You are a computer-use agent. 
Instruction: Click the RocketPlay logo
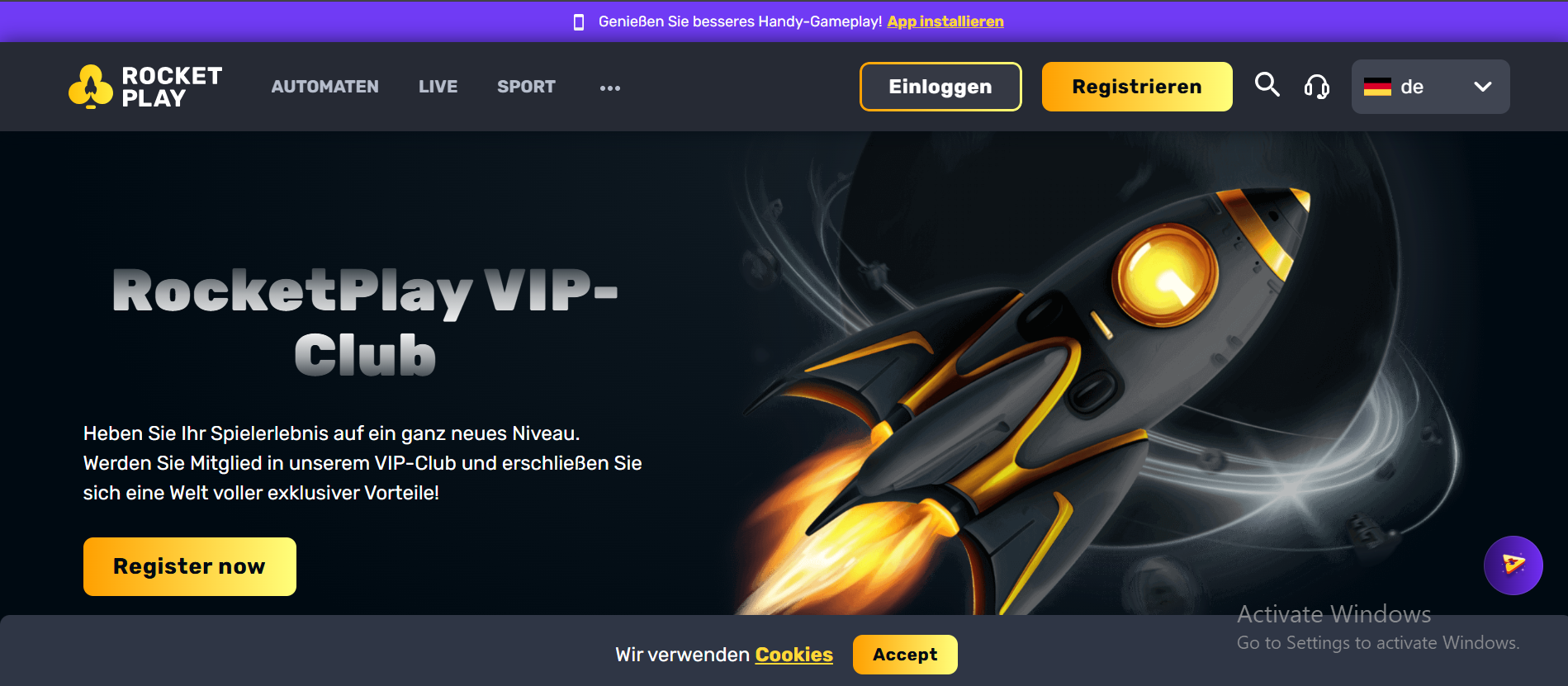[145, 87]
